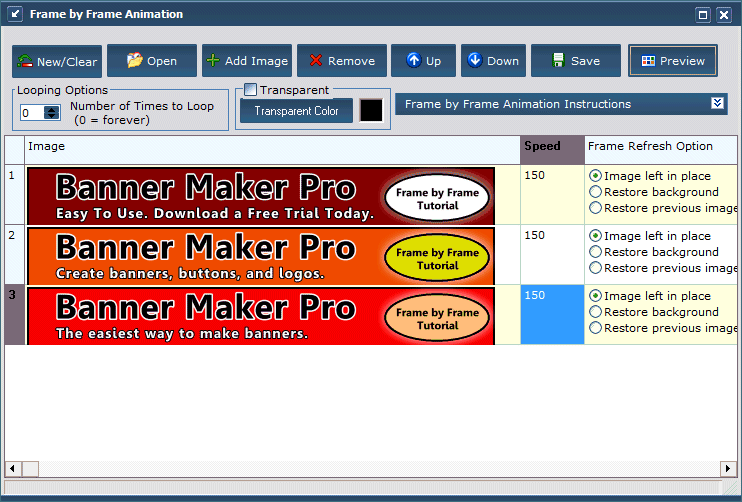
Task: Select 'Restore background' for frame 3
Action: [595, 312]
